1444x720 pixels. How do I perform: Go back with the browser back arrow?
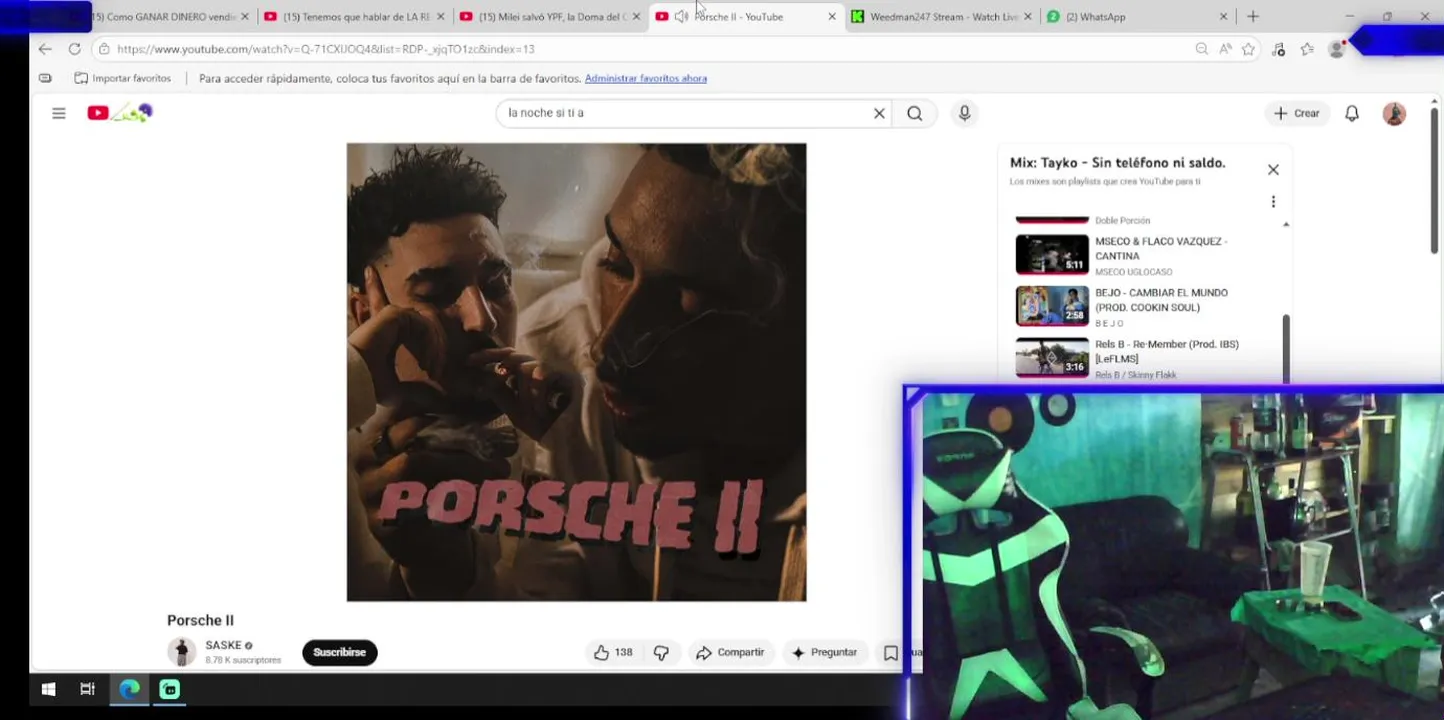pos(45,49)
